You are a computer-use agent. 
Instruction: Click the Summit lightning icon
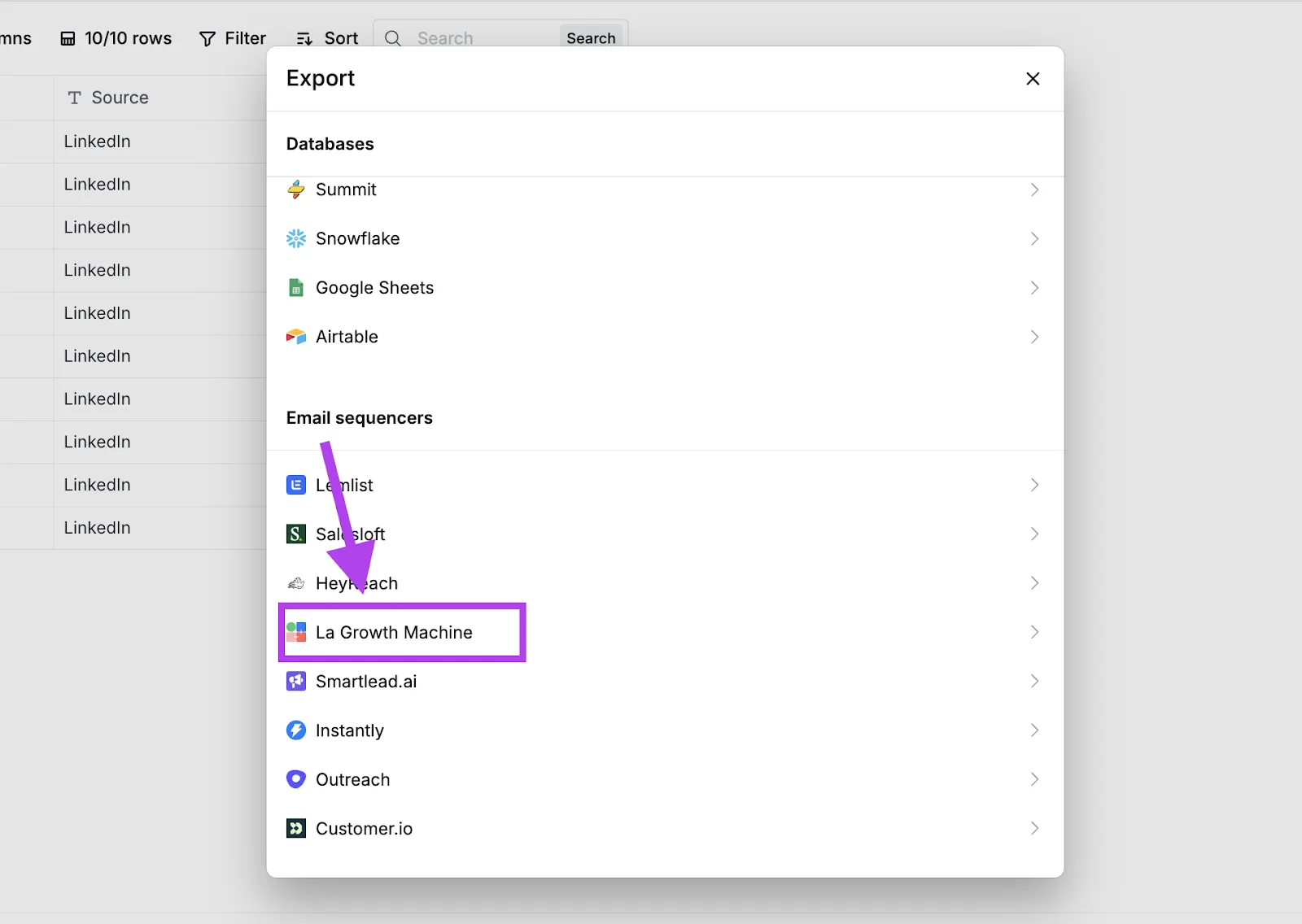296,190
